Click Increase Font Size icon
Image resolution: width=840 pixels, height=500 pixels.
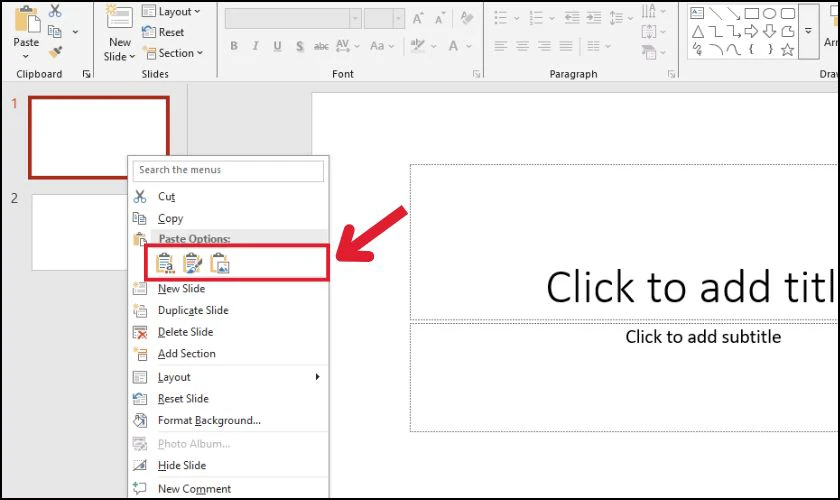click(x=418, y=19)
